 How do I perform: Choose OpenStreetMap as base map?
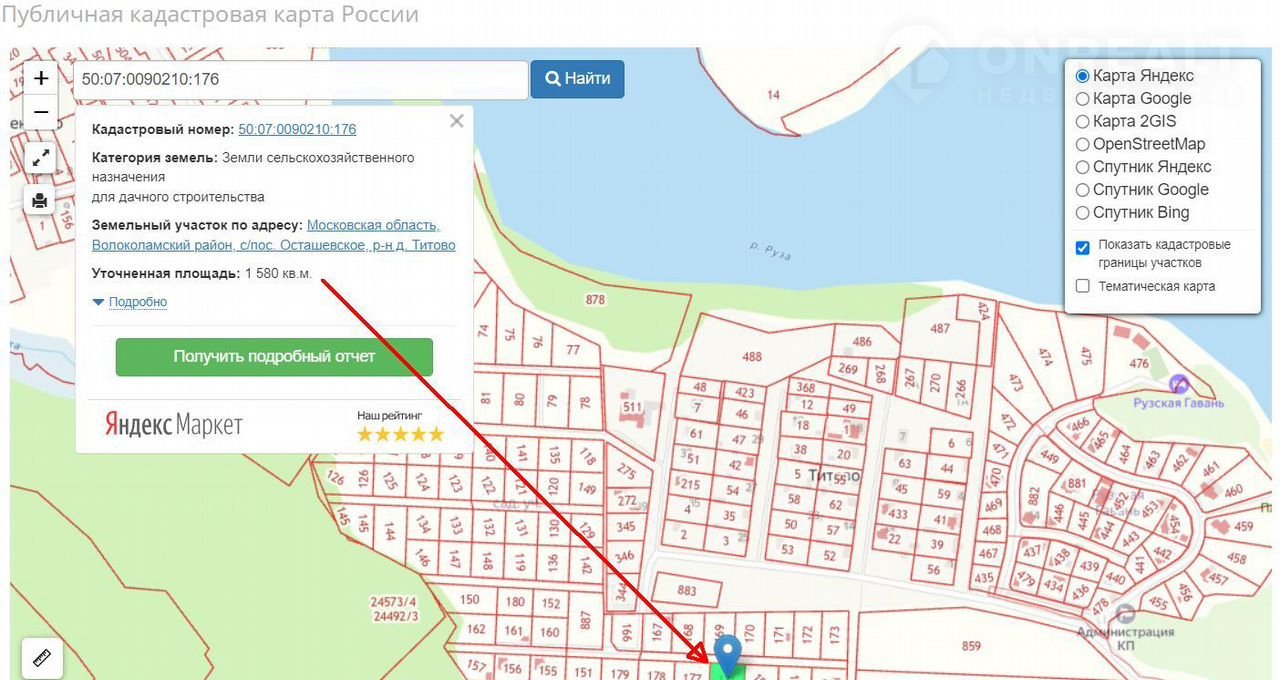tap(1082, 144)
